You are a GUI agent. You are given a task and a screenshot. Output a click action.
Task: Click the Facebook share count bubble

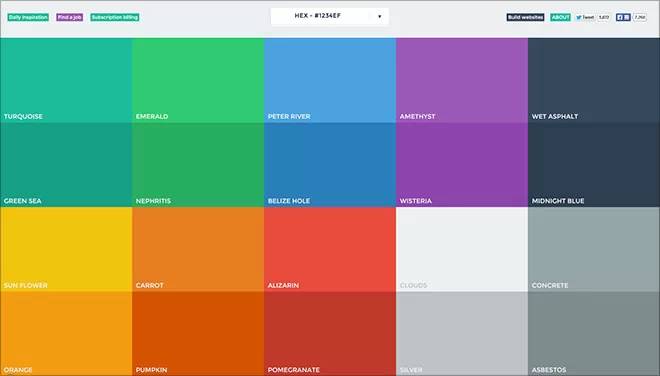click(x=640, y=17)
